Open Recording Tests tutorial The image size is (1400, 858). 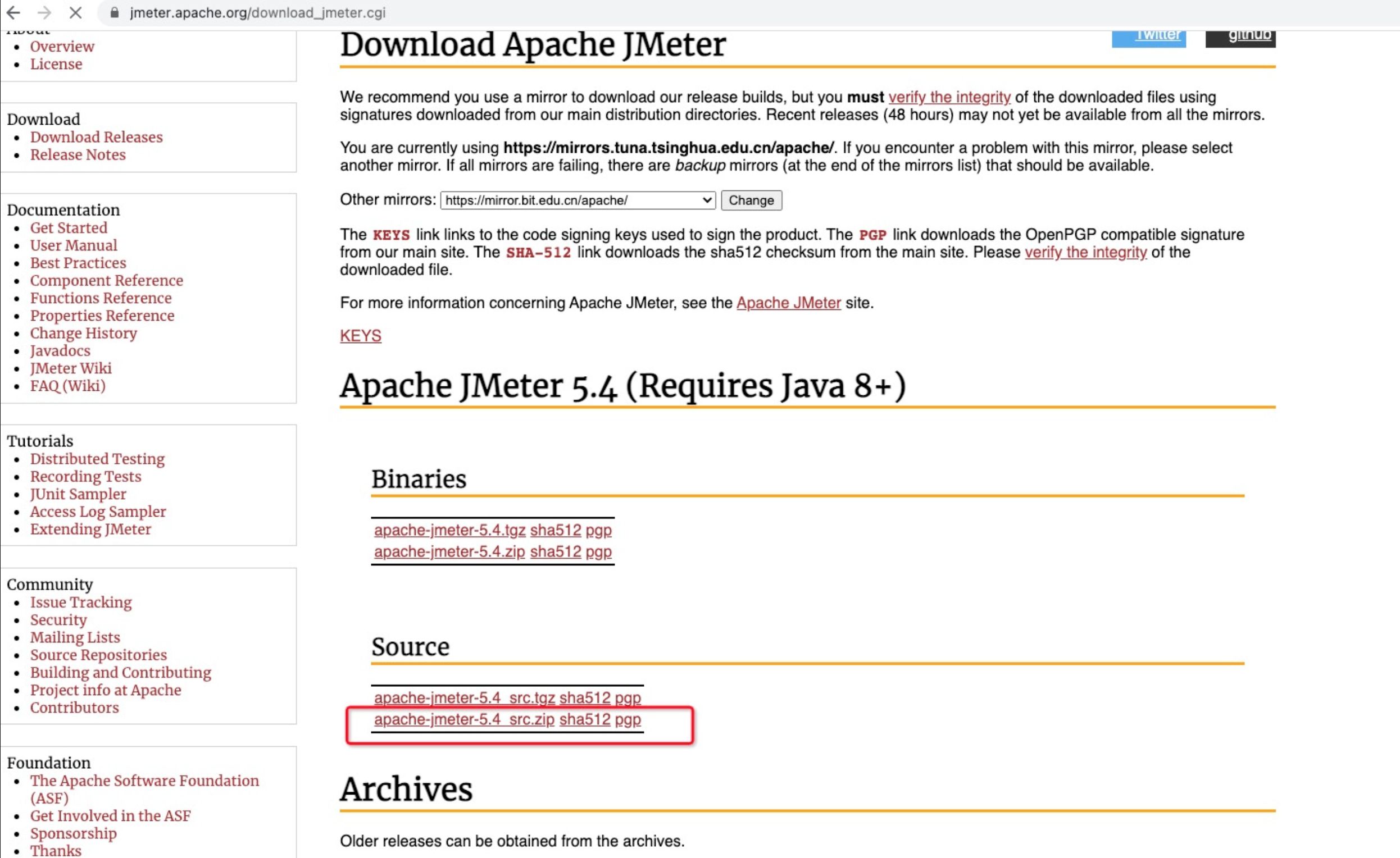click(86, 477)
